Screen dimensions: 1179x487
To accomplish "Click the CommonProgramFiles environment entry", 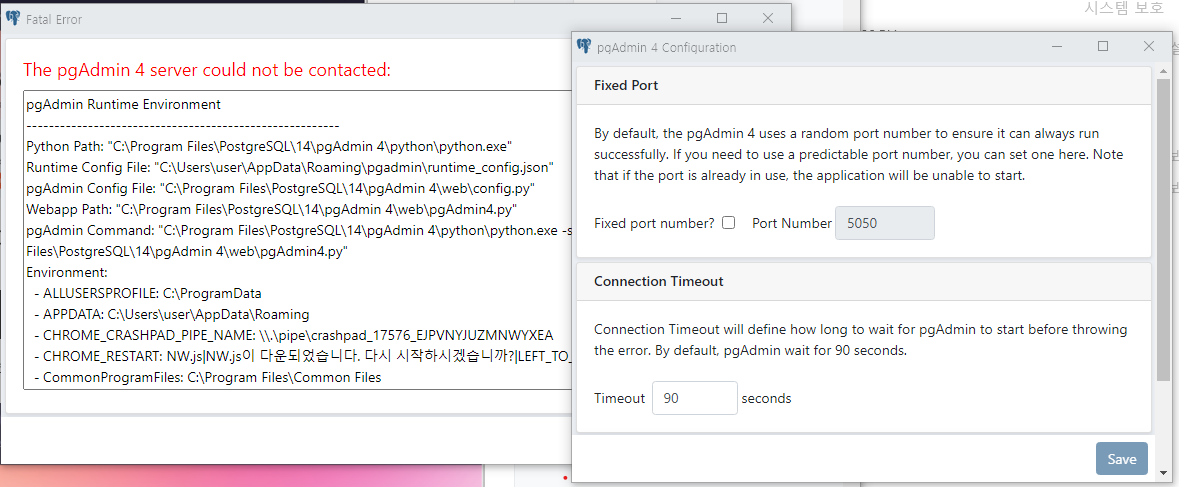I will (208, 378).
